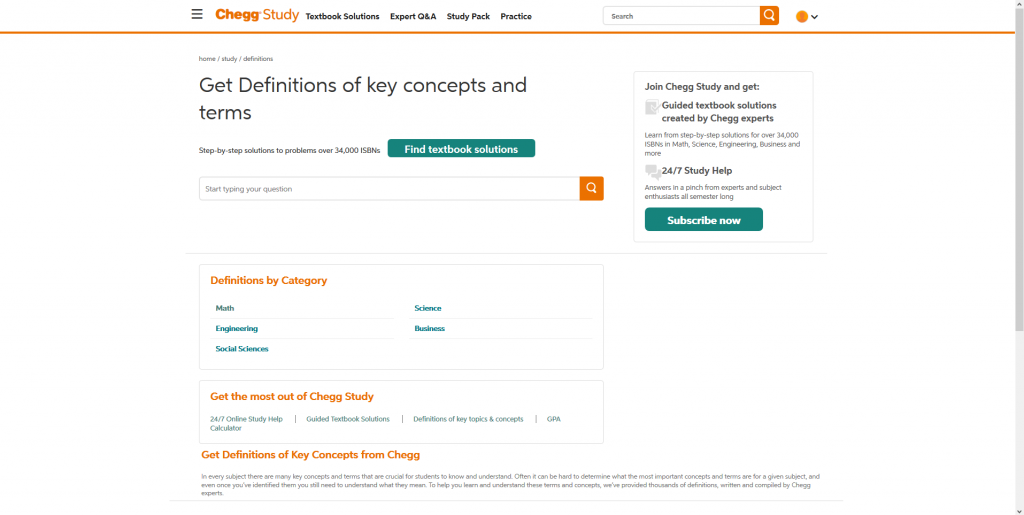Expand the account dropdown chevron
The height and width of the screenshot is (515, 1024).
[x=815, y=17]
